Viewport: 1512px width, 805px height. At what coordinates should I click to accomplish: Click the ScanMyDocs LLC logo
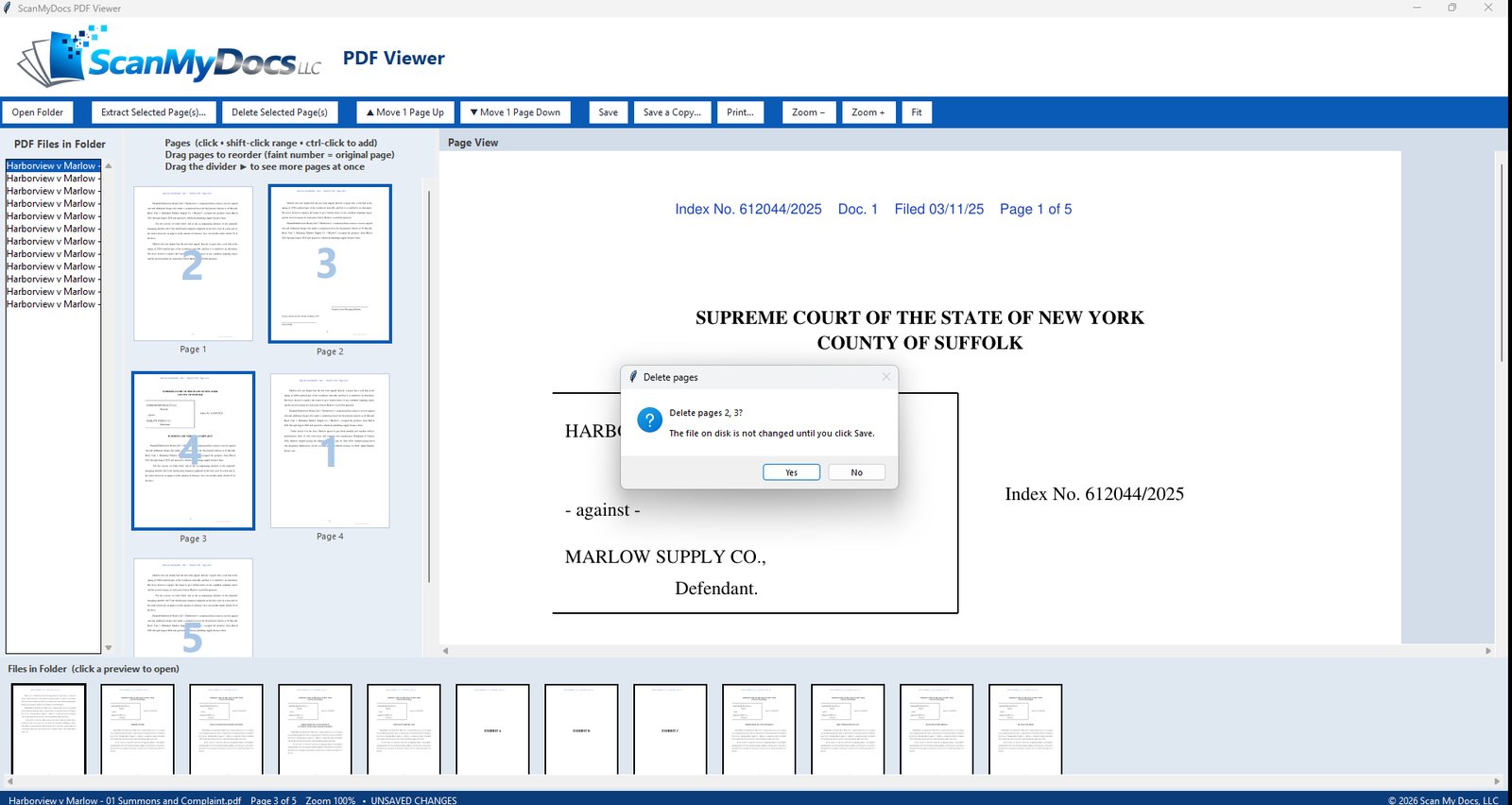click(x=169, y=57)
